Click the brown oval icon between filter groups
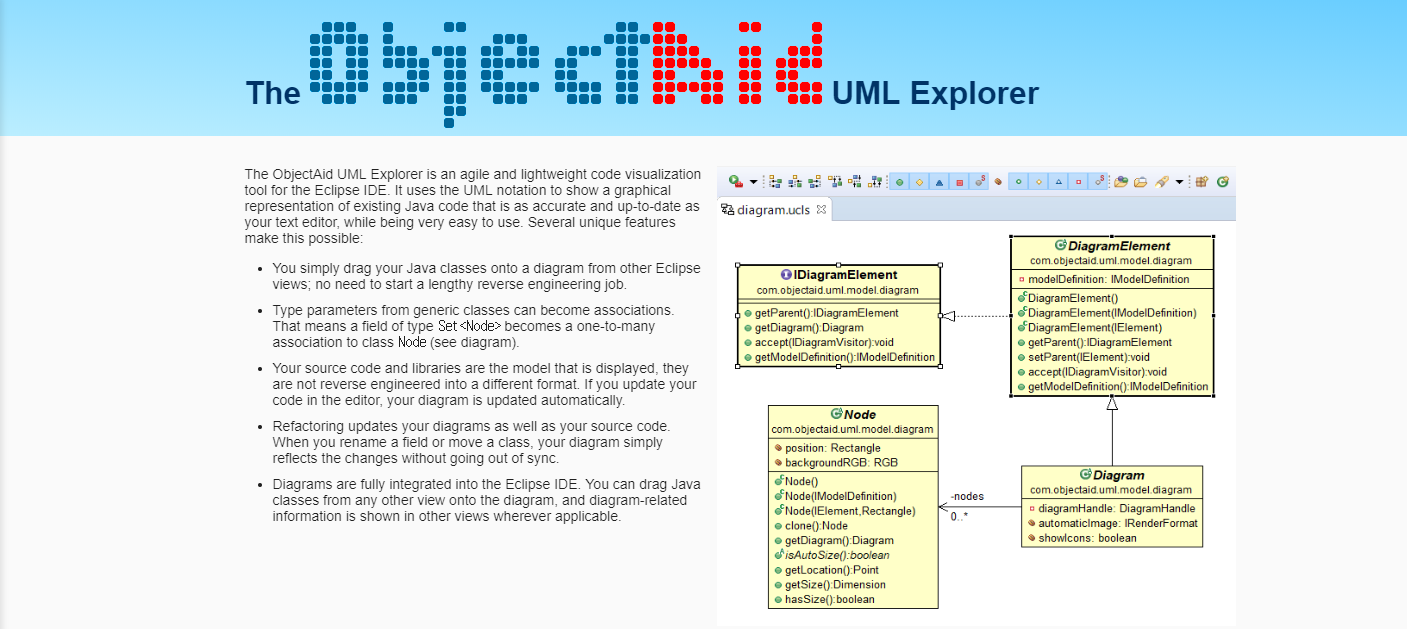 point(998,182)
